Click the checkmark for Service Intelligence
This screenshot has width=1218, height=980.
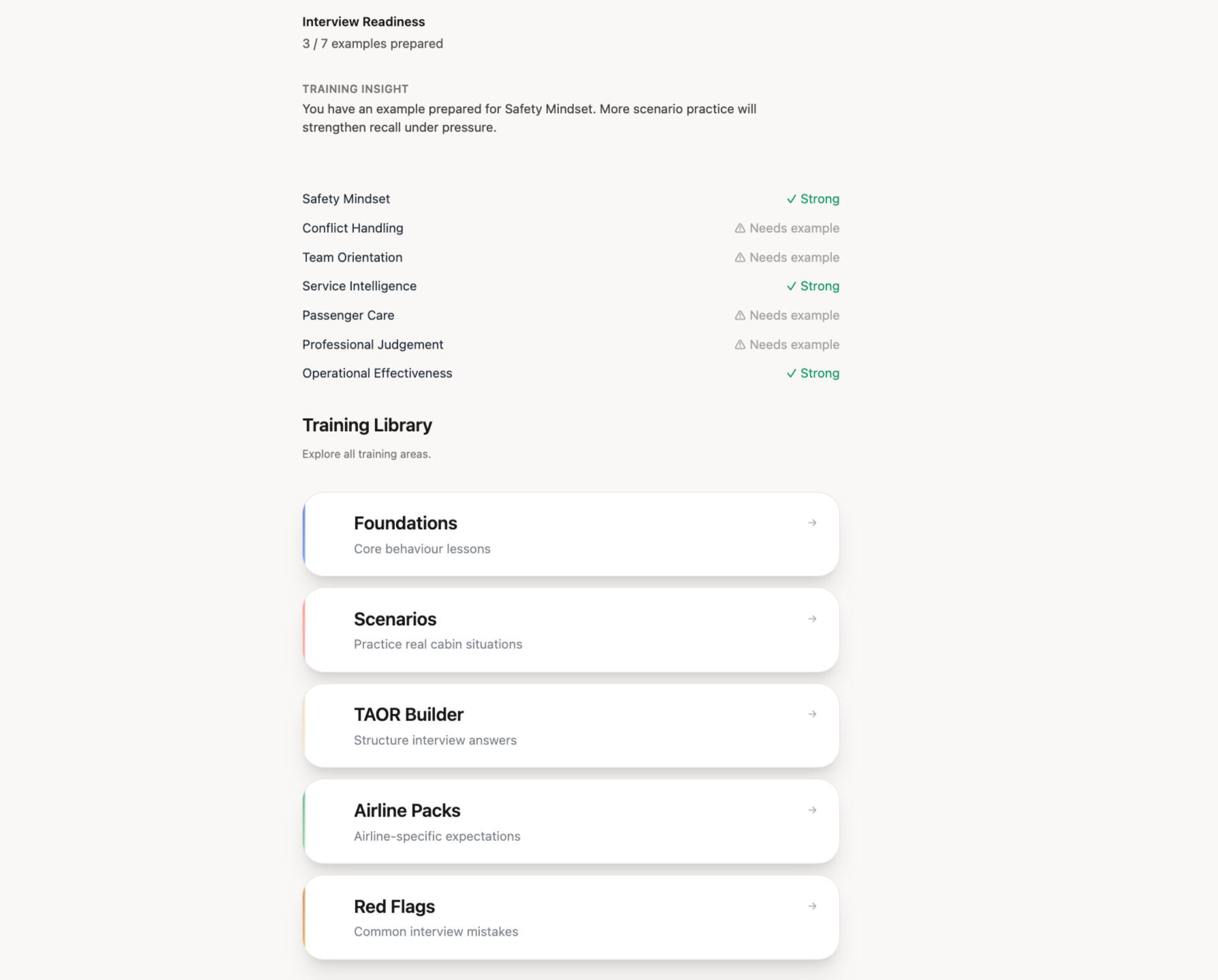click(791, 287)
